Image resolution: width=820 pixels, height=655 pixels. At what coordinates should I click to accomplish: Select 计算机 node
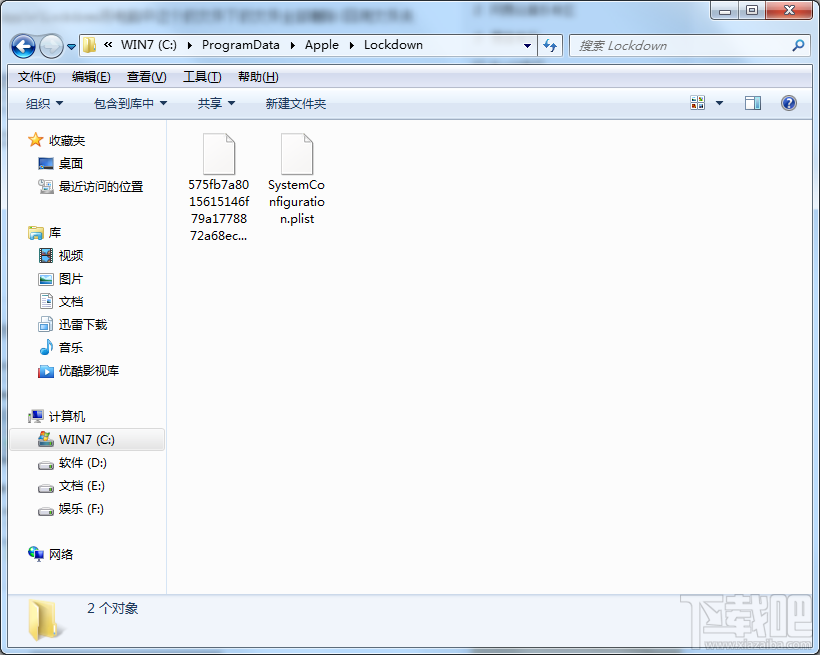[56, 416]
